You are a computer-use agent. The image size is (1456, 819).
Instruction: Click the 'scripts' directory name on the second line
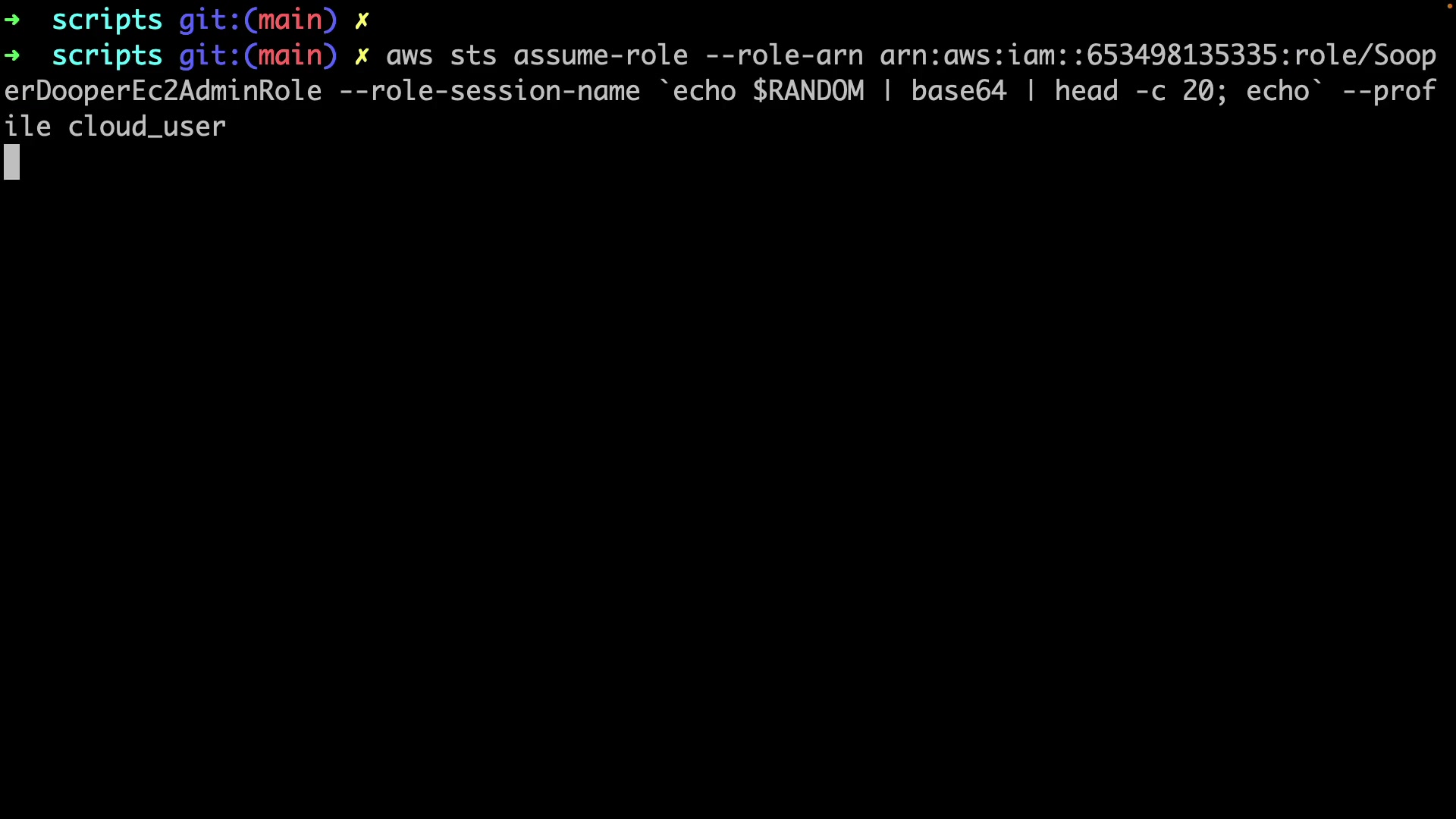(107, 56)
